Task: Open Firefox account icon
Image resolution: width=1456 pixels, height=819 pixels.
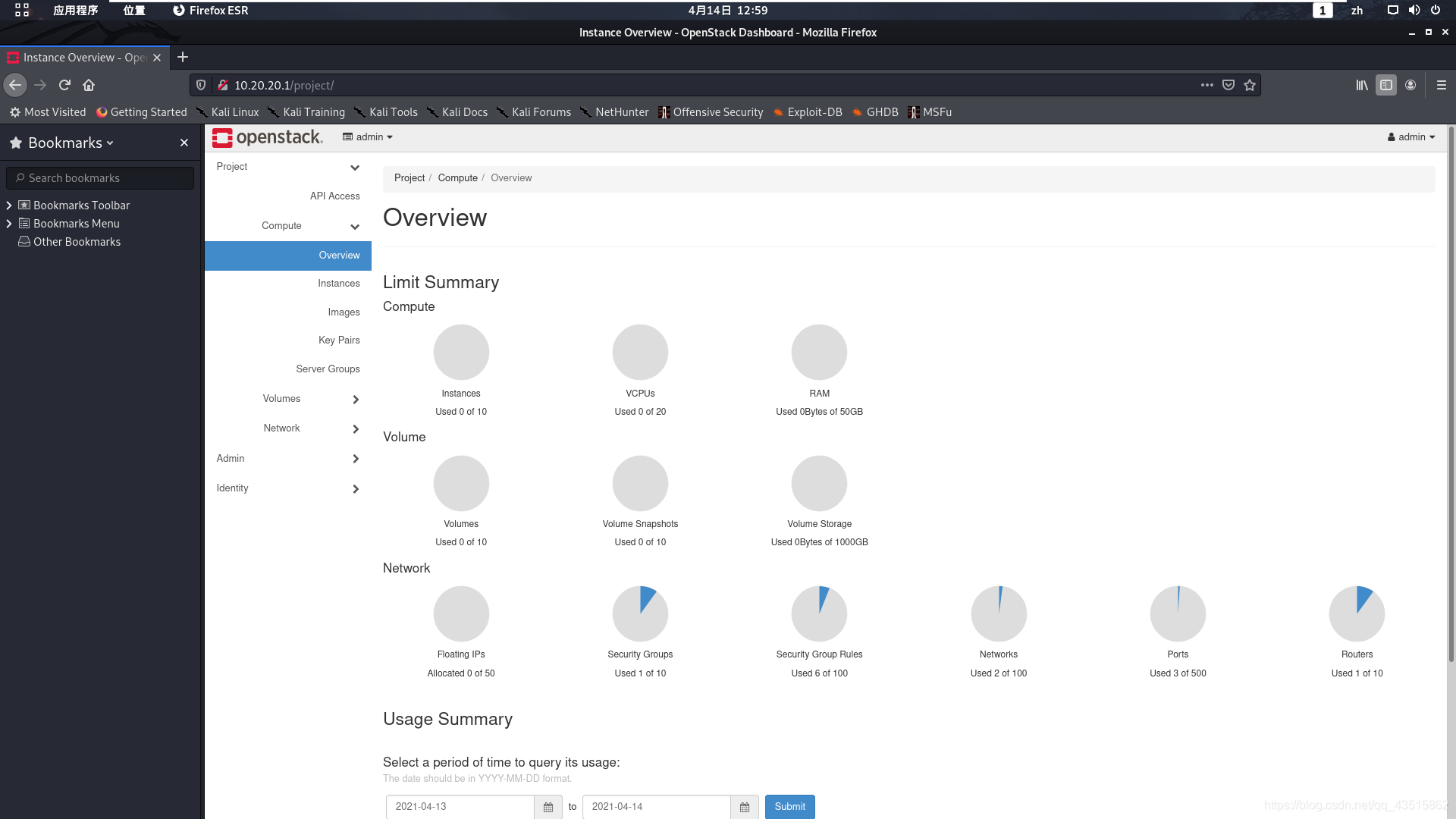Action: click(1410, 85)
